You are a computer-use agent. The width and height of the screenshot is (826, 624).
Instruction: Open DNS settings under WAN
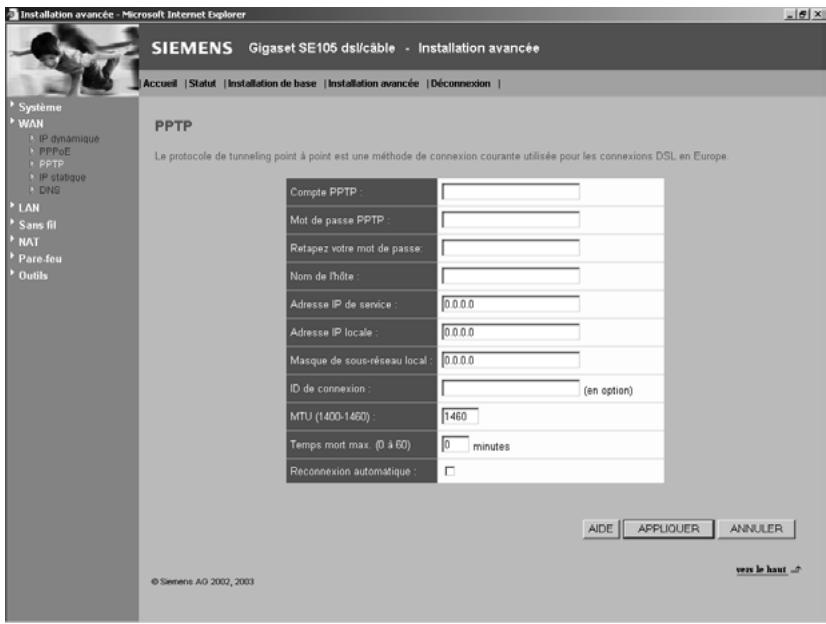pos(50,190)
